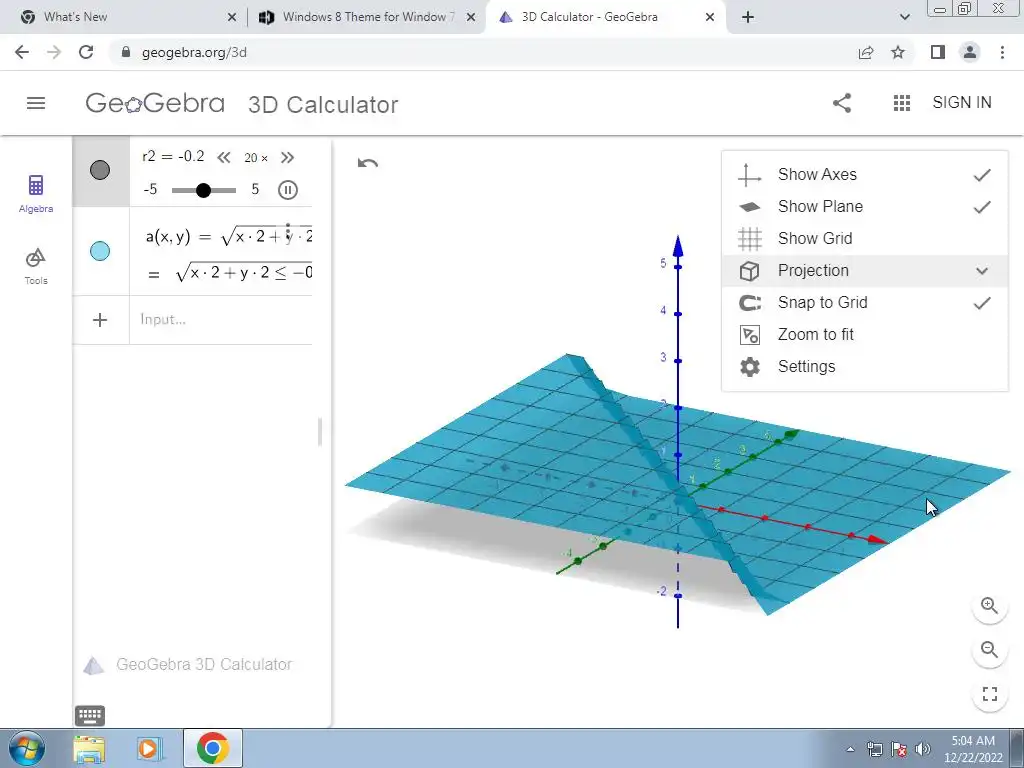This screenshot has height=768, width=1024.
Task: Click the plus icon to add an item
Action: point(100,320)
